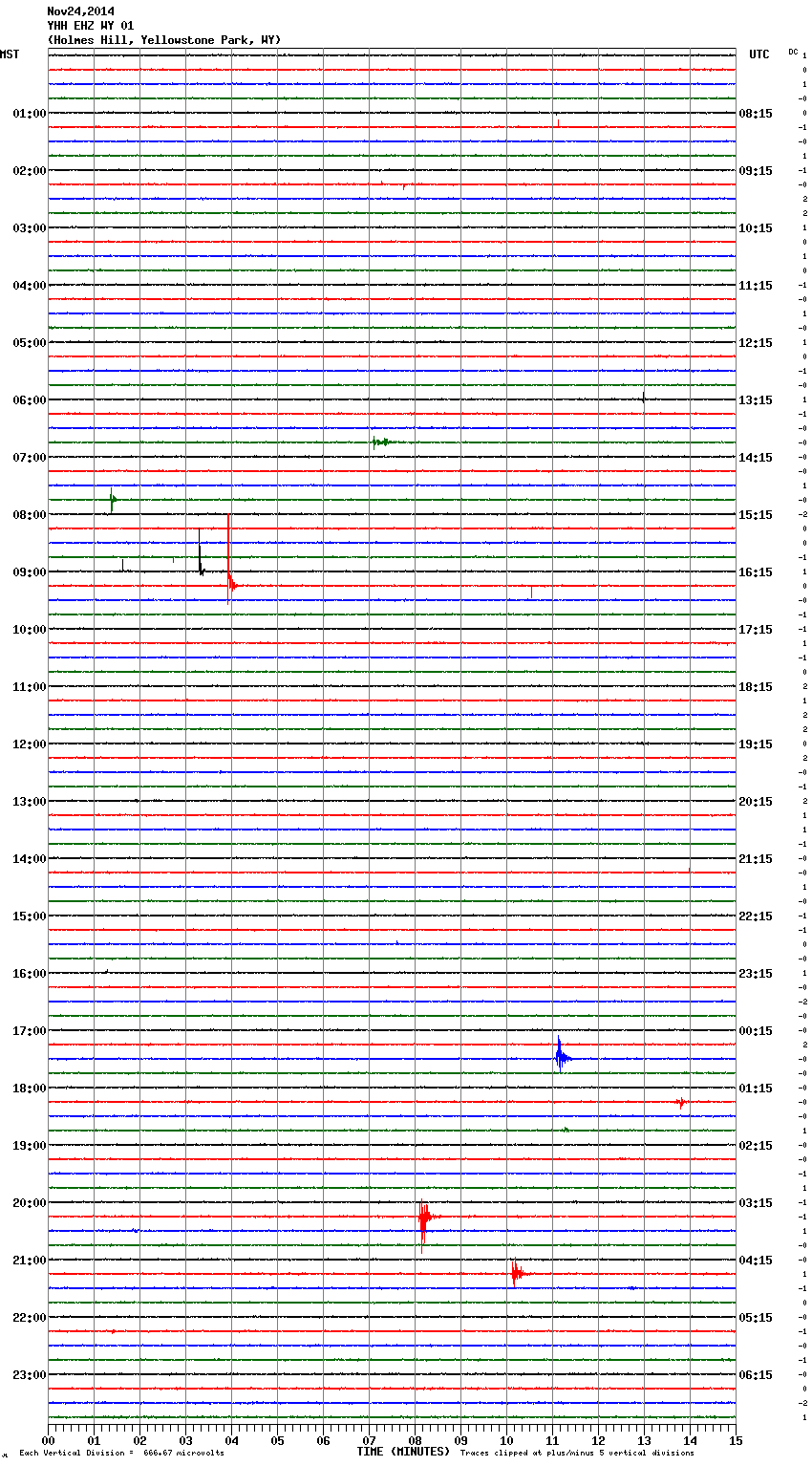Click the tall red spike after 09:00

click(x=229, y=562)
